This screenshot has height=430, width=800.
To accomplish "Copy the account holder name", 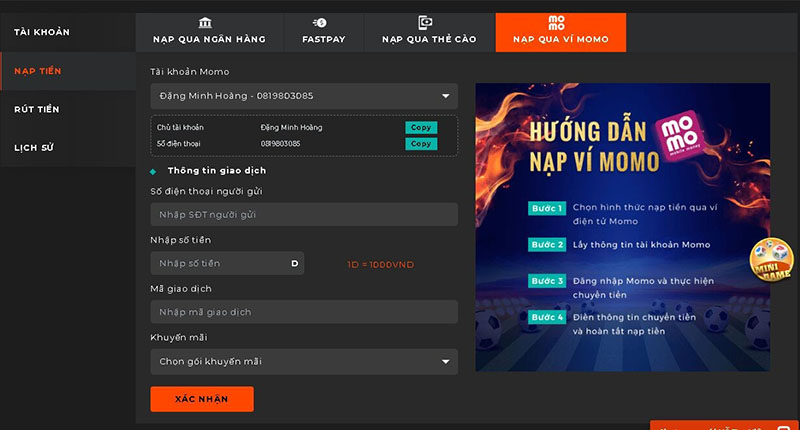I will [421, 128].
